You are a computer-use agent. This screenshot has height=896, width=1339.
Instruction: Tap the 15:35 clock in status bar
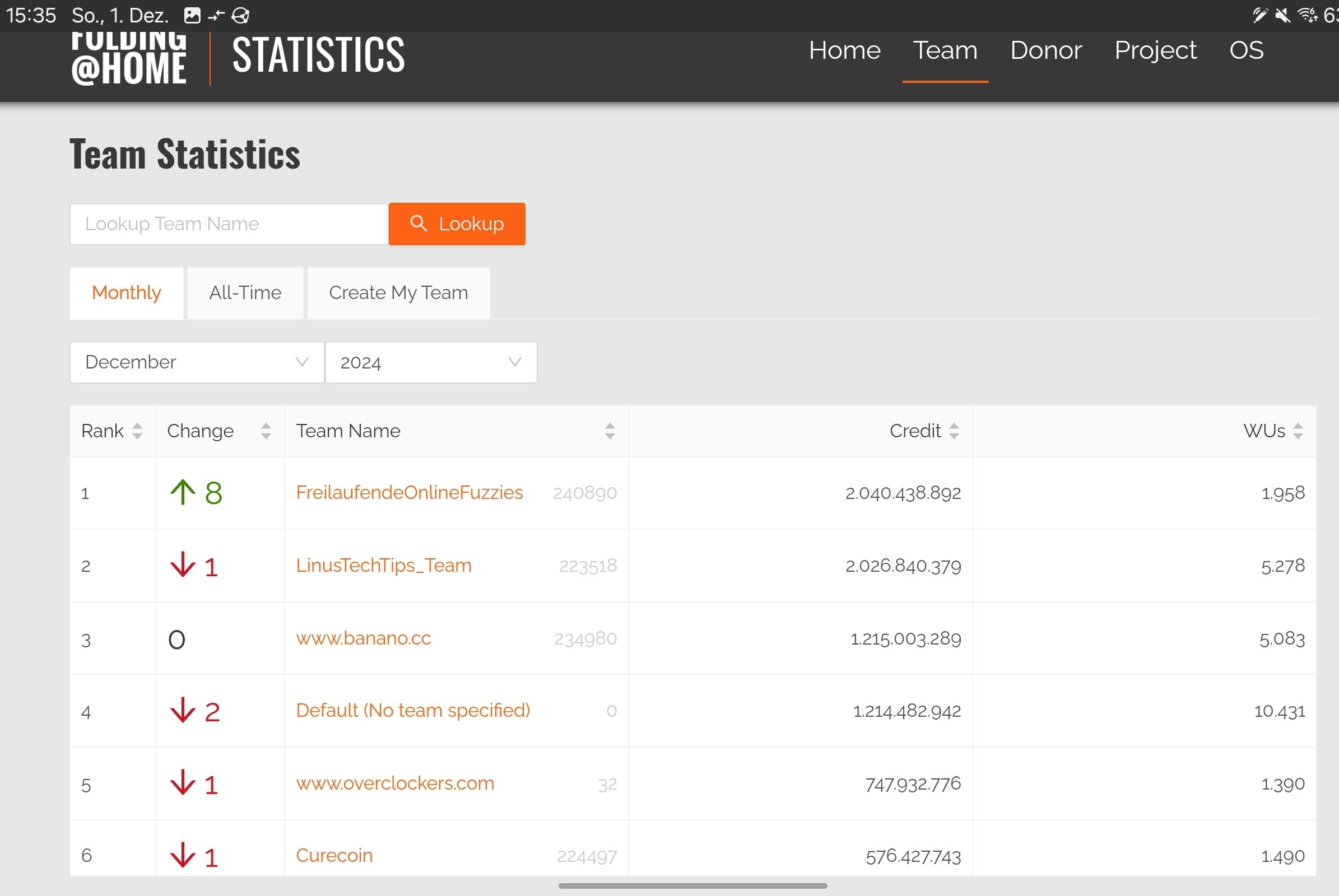31,16
